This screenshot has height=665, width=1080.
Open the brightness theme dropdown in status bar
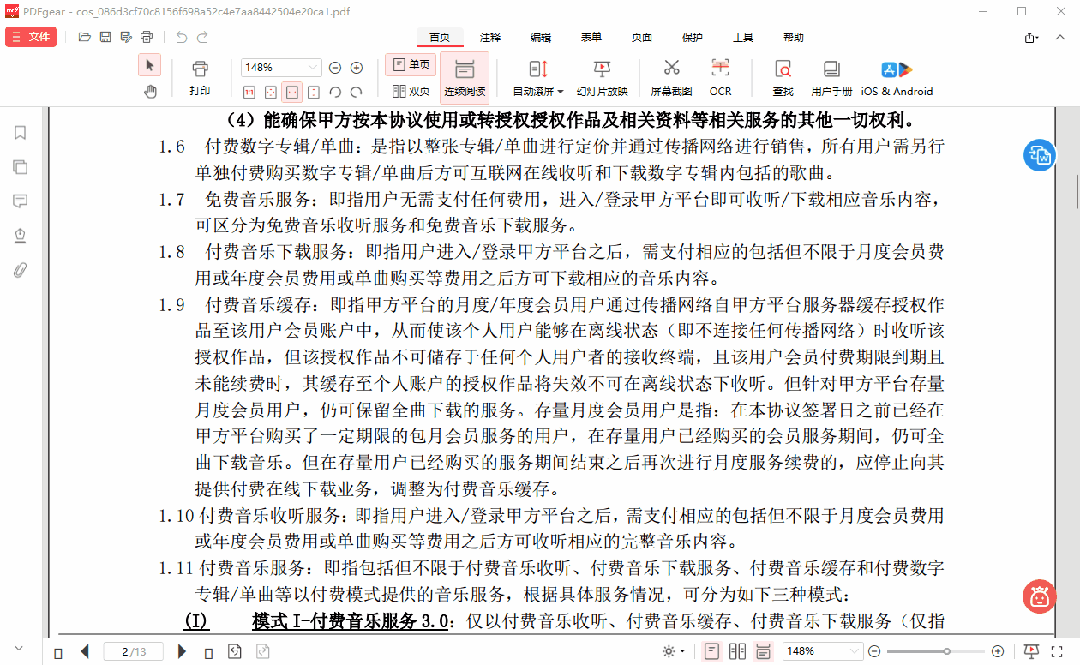coord(673,651)
